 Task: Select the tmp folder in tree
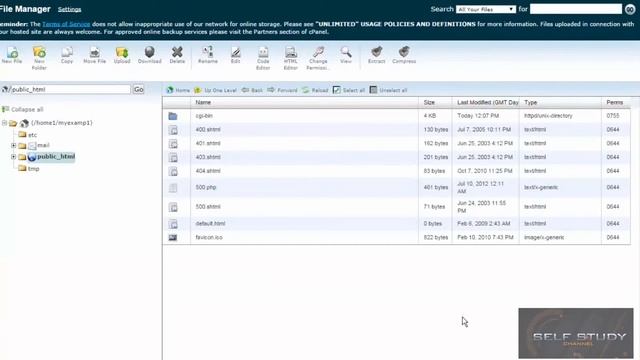tap(33, 169)
